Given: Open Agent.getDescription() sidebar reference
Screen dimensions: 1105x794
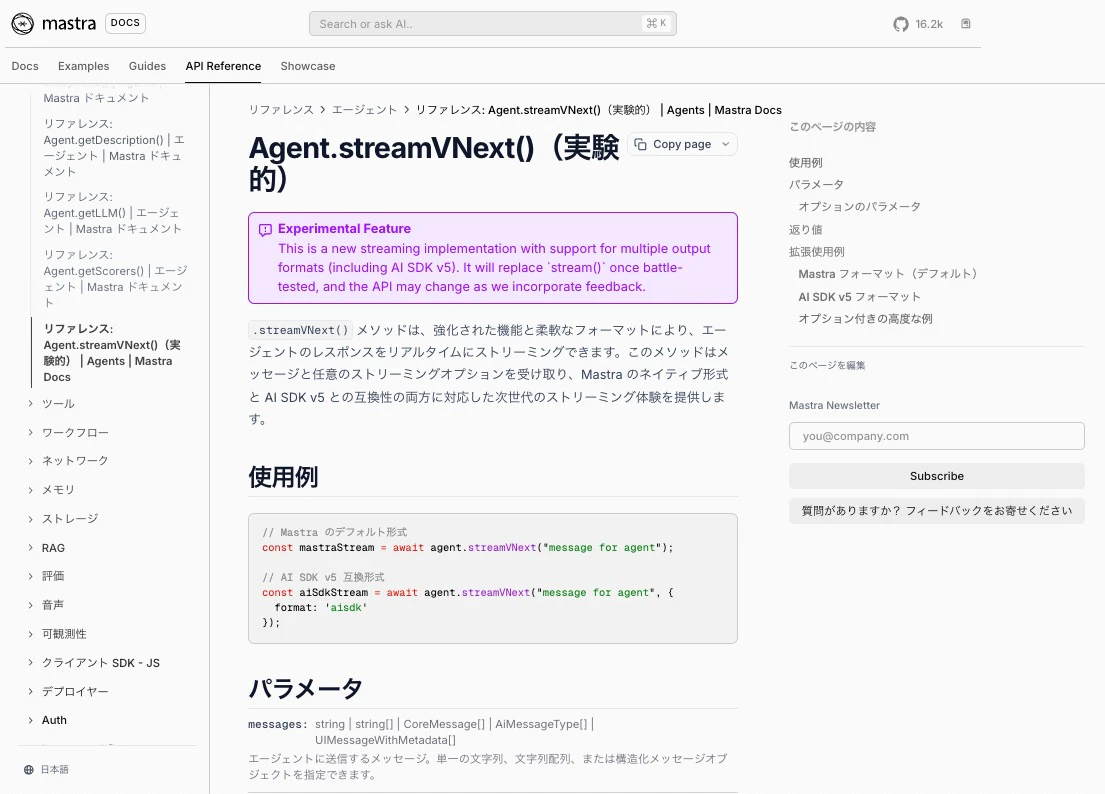Looking at the screenshot, I should click(114, 147).
